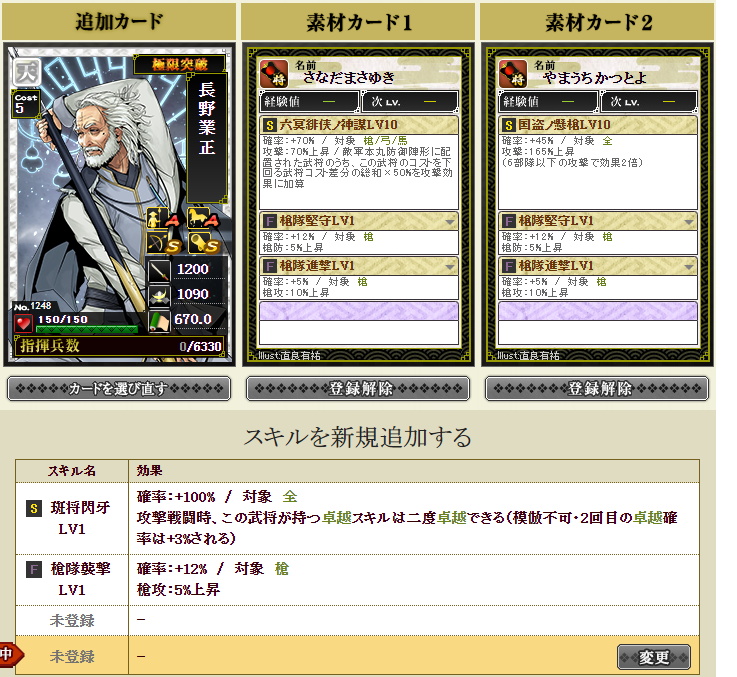Click the heart HP icon
The height and width of the screenshot is (677, 737).
[x=23, y=323]
